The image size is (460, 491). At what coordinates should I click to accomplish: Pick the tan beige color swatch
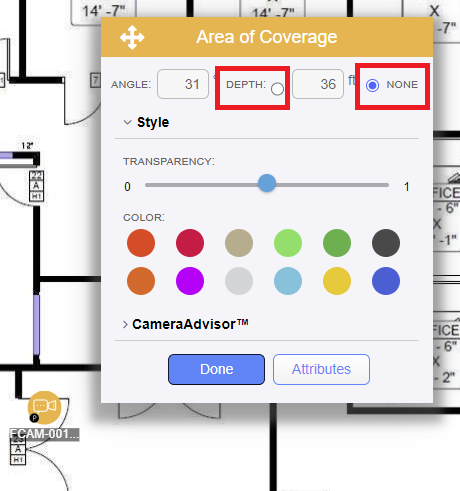pos(239,243)
